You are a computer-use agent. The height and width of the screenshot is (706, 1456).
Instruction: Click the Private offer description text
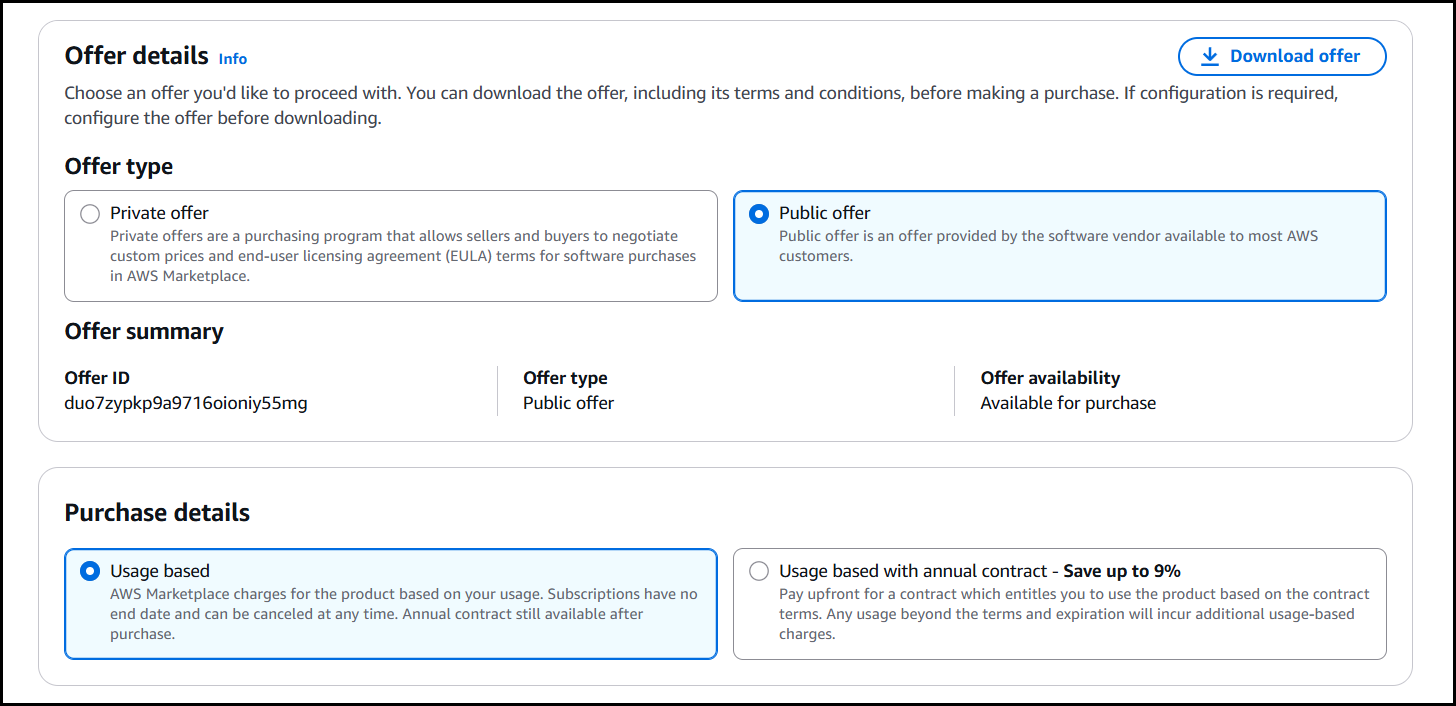[403, 256]
